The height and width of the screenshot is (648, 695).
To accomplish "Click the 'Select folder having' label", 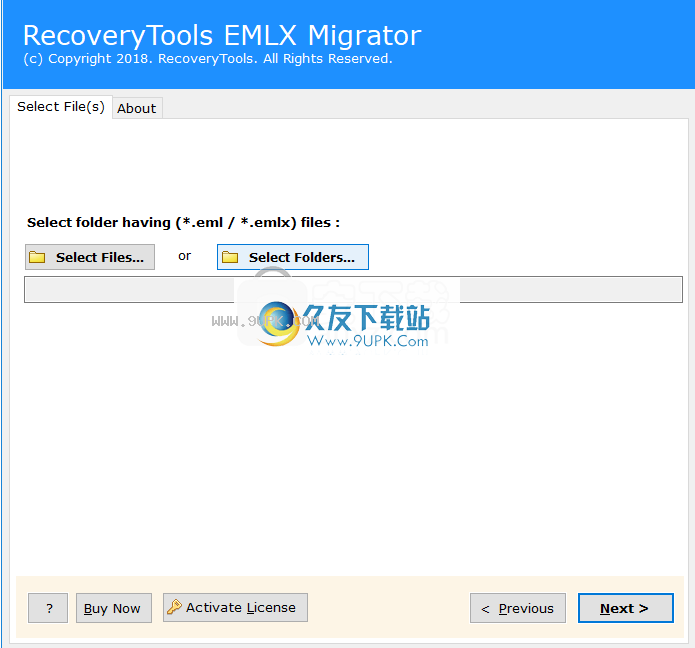I will (183, 223).
